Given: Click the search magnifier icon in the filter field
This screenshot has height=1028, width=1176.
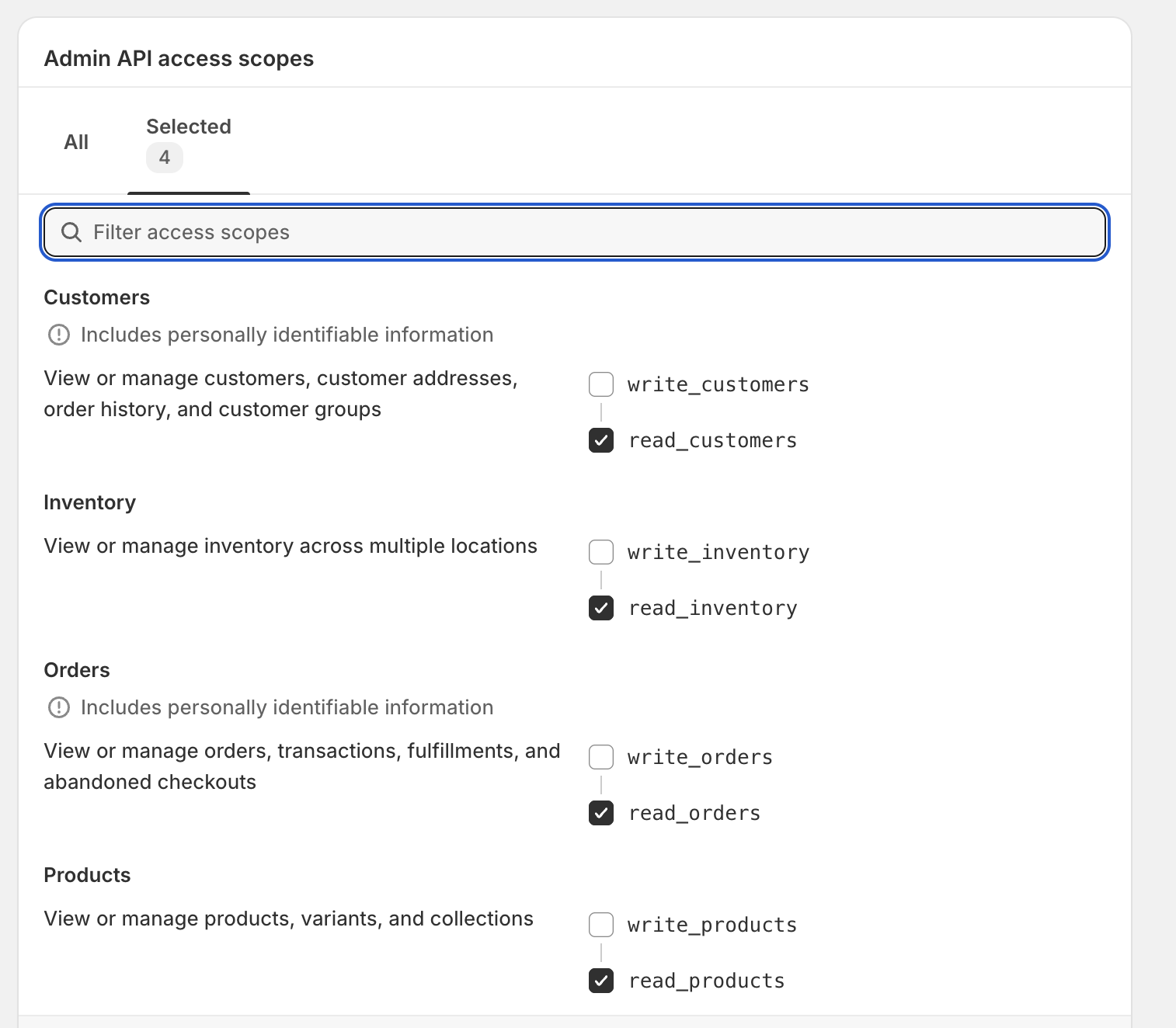Looking at the screenshot, I should click(71, 232).
